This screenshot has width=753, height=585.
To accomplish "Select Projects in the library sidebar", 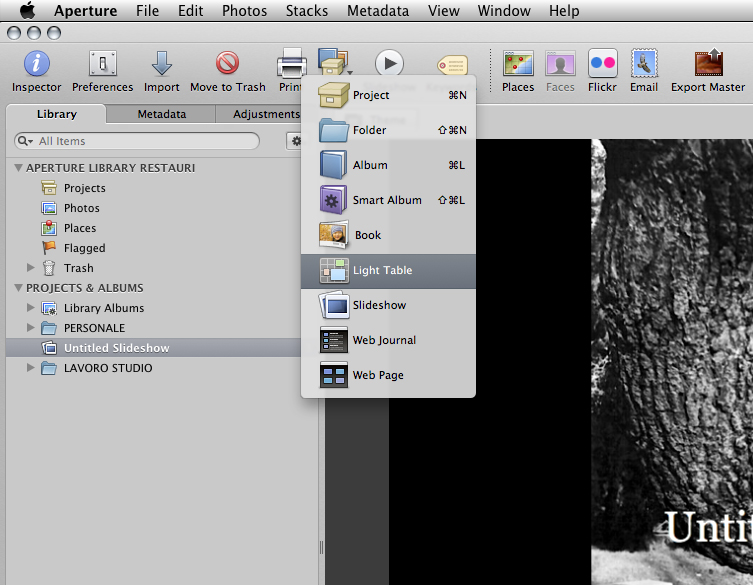I will (85, 188).
